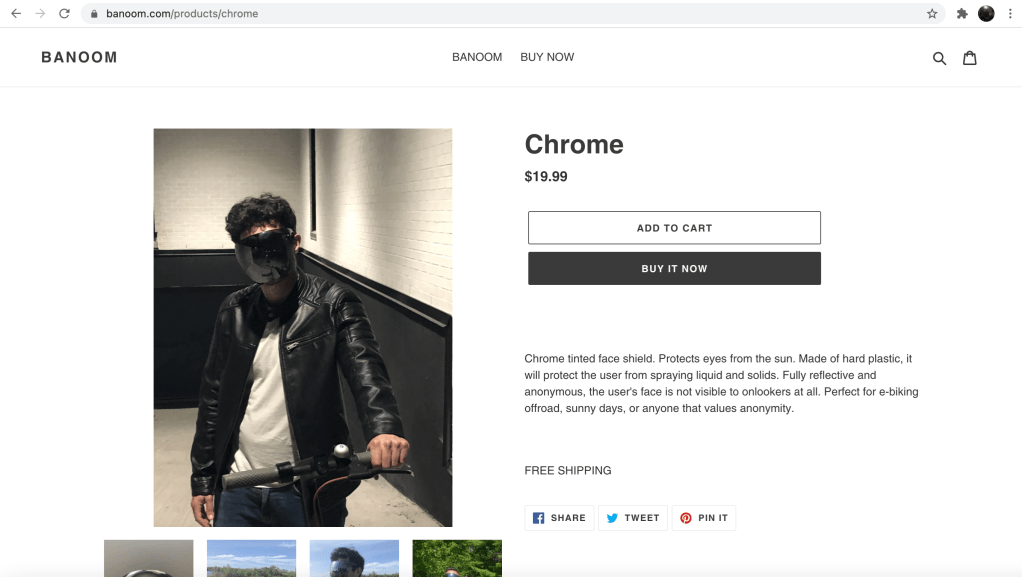Viewport: 1022px width, 577px height.
Task: Open the site search icon
Action: pyautogui.click(x=939, y=58)
